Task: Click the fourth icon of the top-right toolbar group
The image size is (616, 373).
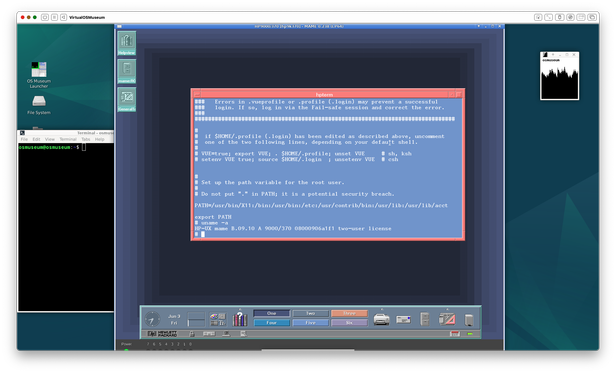Action: coord(570,17)
